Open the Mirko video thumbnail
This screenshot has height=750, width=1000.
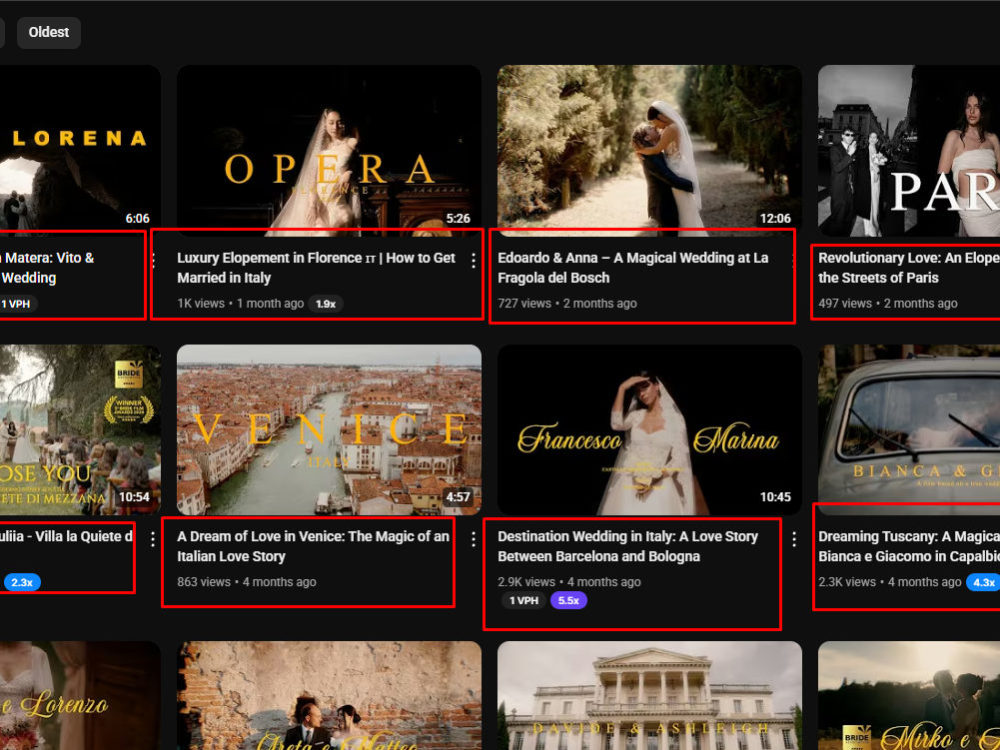coord(909,696)
